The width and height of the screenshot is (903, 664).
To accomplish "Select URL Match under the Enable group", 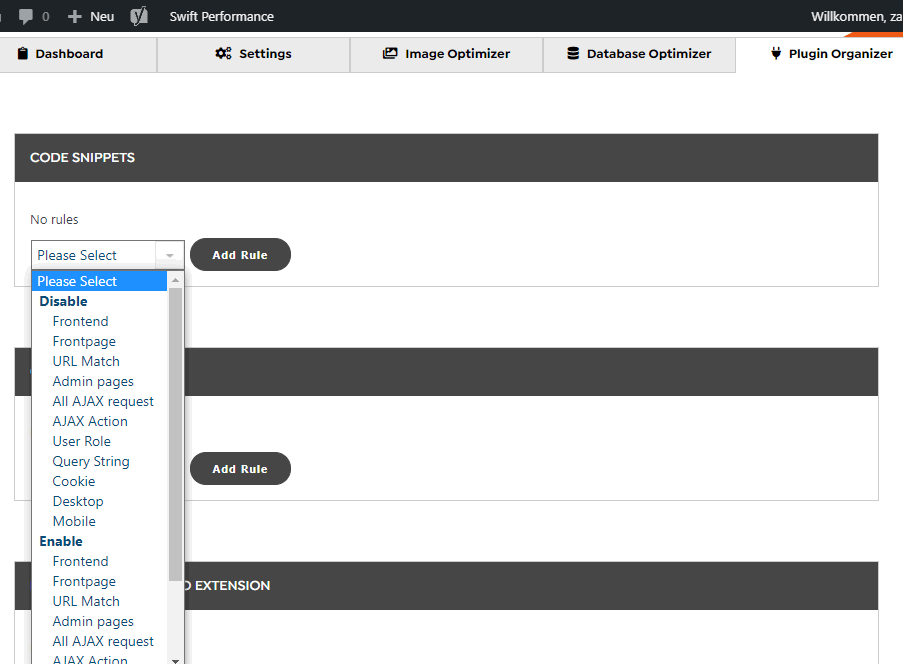I will pyautogui.click(x=85, y=601).
